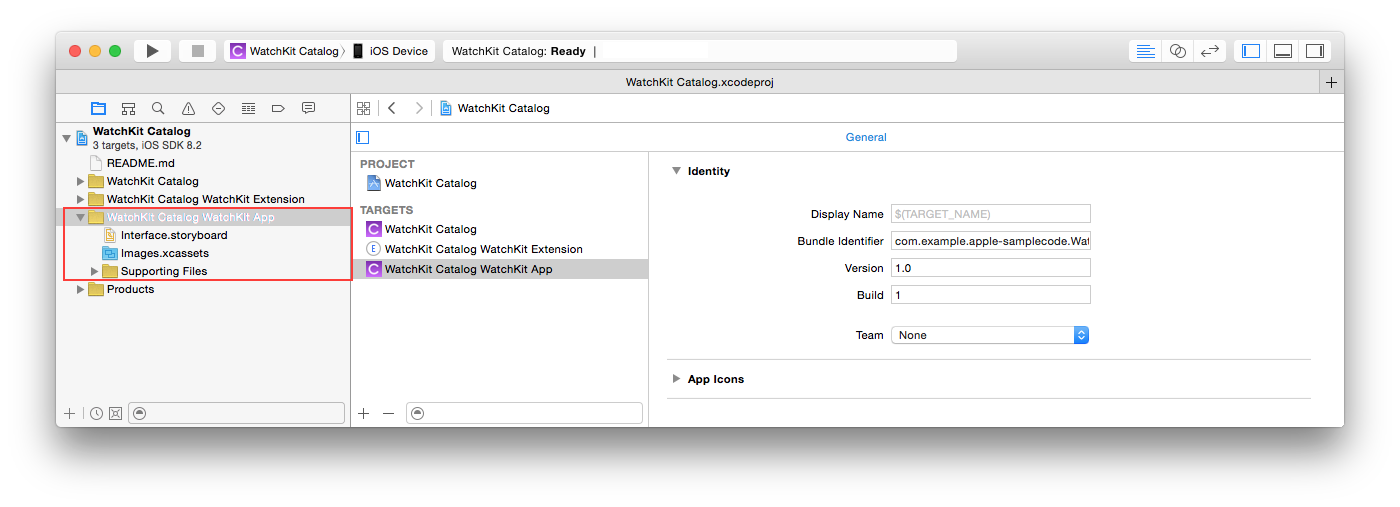Stop the running task
This screenshot has width=1400, height=507.
point(198,51)
